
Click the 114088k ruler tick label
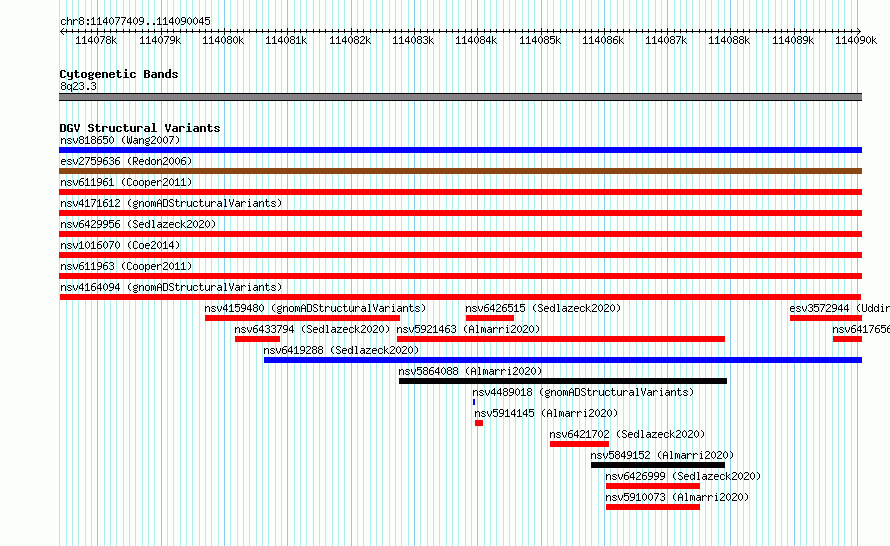[729, 40]
